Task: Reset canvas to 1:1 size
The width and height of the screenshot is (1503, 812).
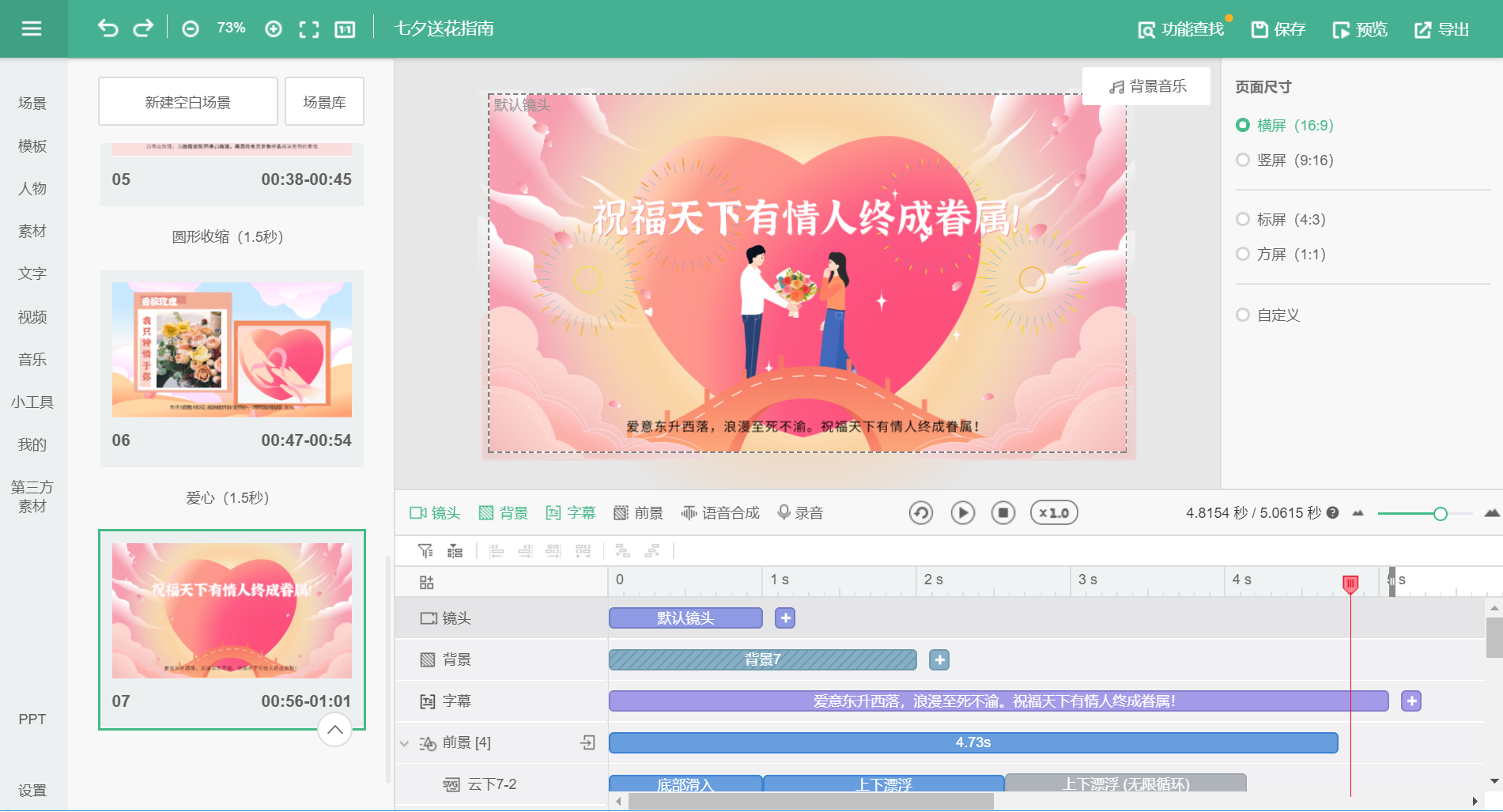Action: click(345, 29)
